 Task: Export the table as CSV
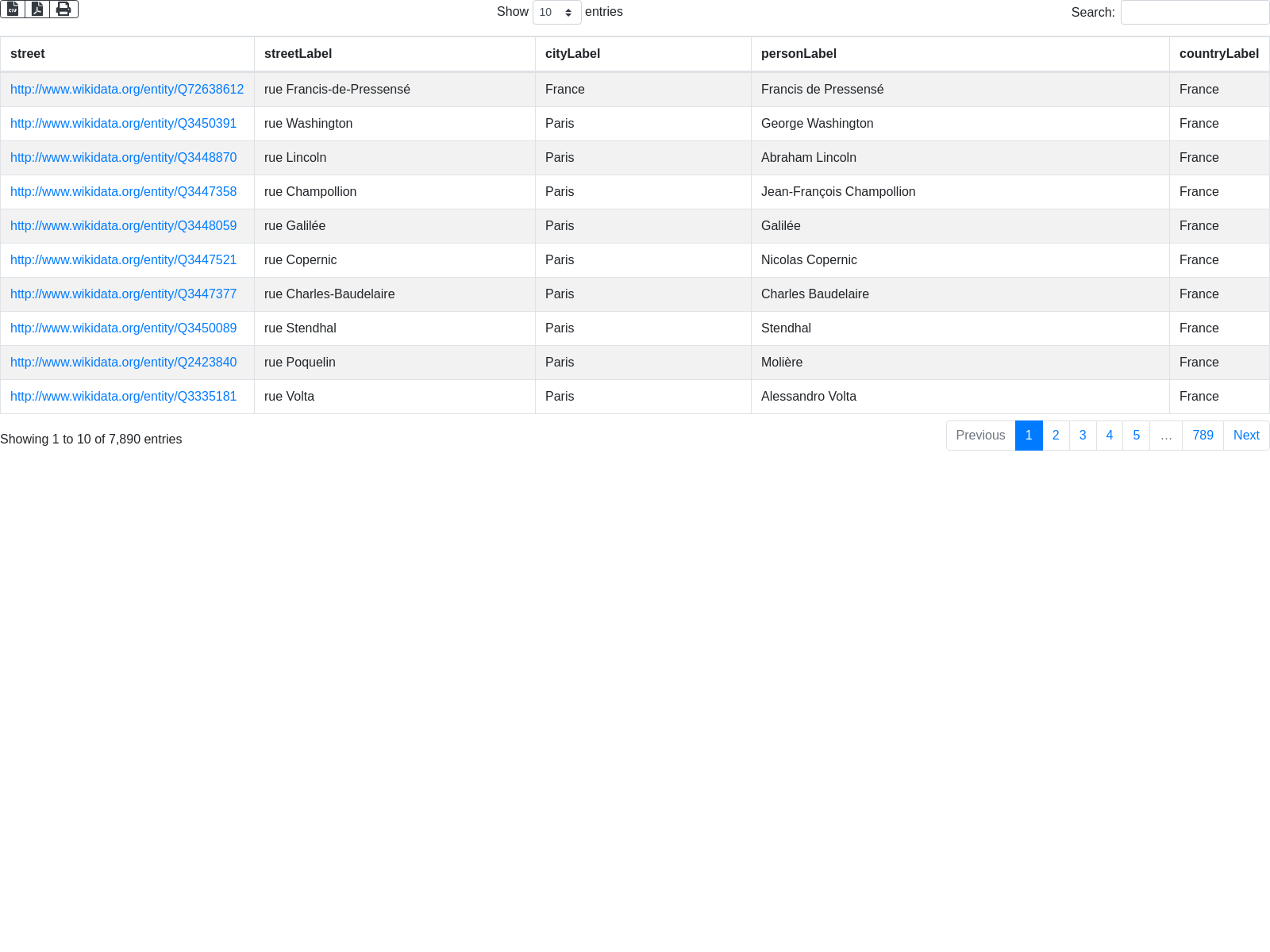(13, 9)
